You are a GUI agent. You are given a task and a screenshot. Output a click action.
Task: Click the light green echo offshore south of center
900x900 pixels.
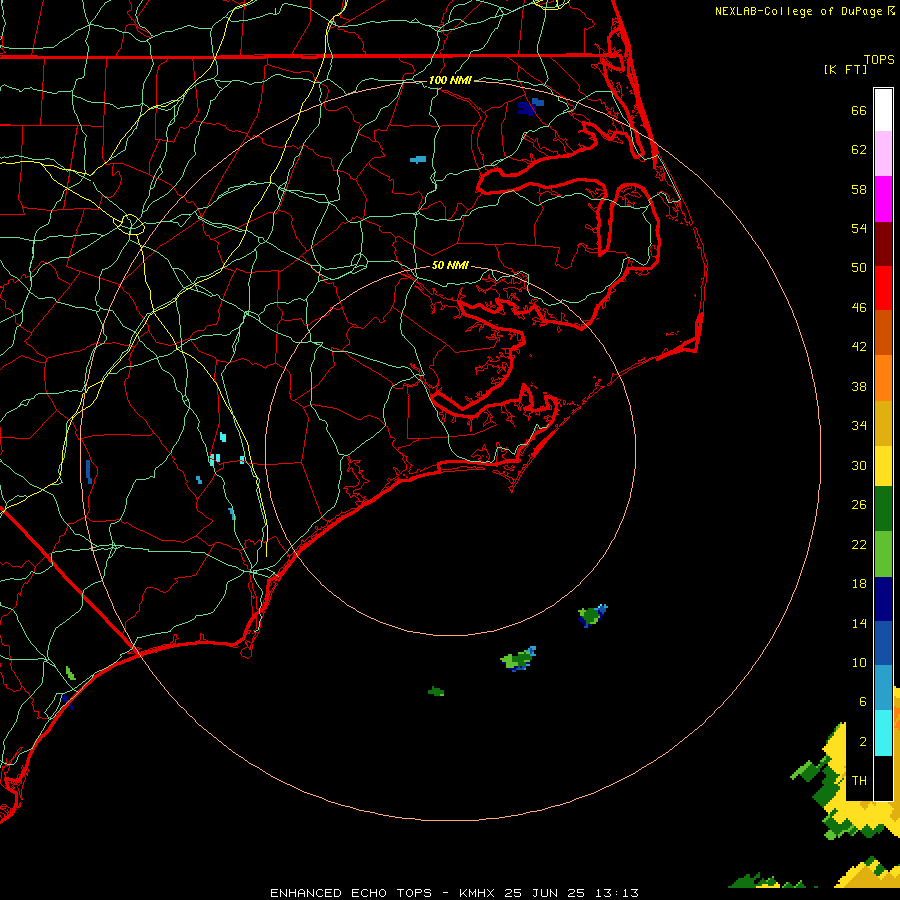pos(518,659)
